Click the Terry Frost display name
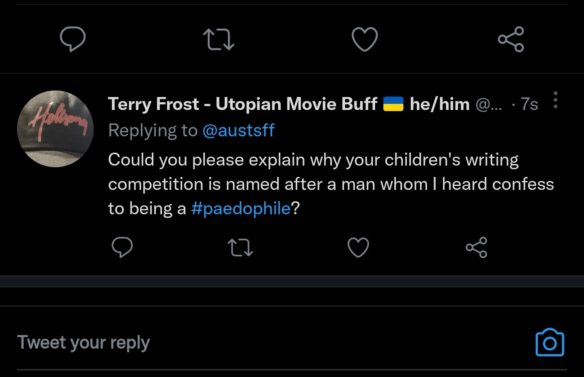Viewport: 584px width, 377px height. (242, 104)
